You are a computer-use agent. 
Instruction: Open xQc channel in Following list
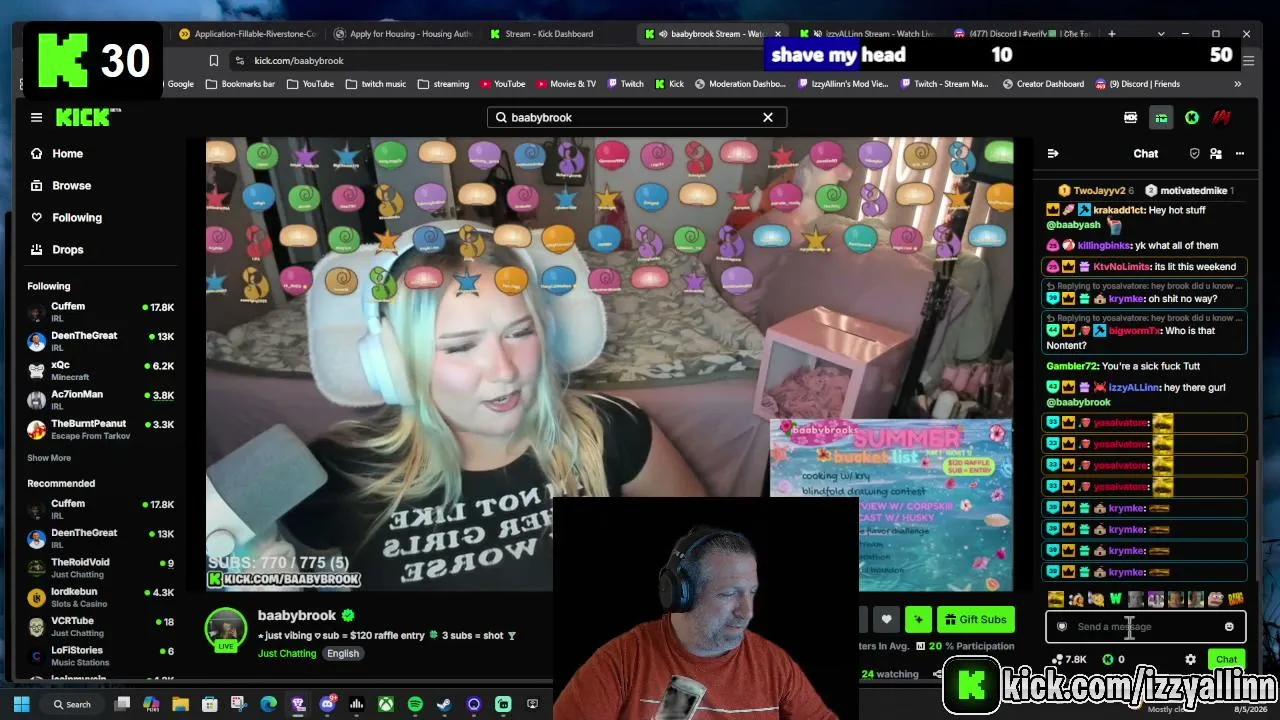coord(100,371)
